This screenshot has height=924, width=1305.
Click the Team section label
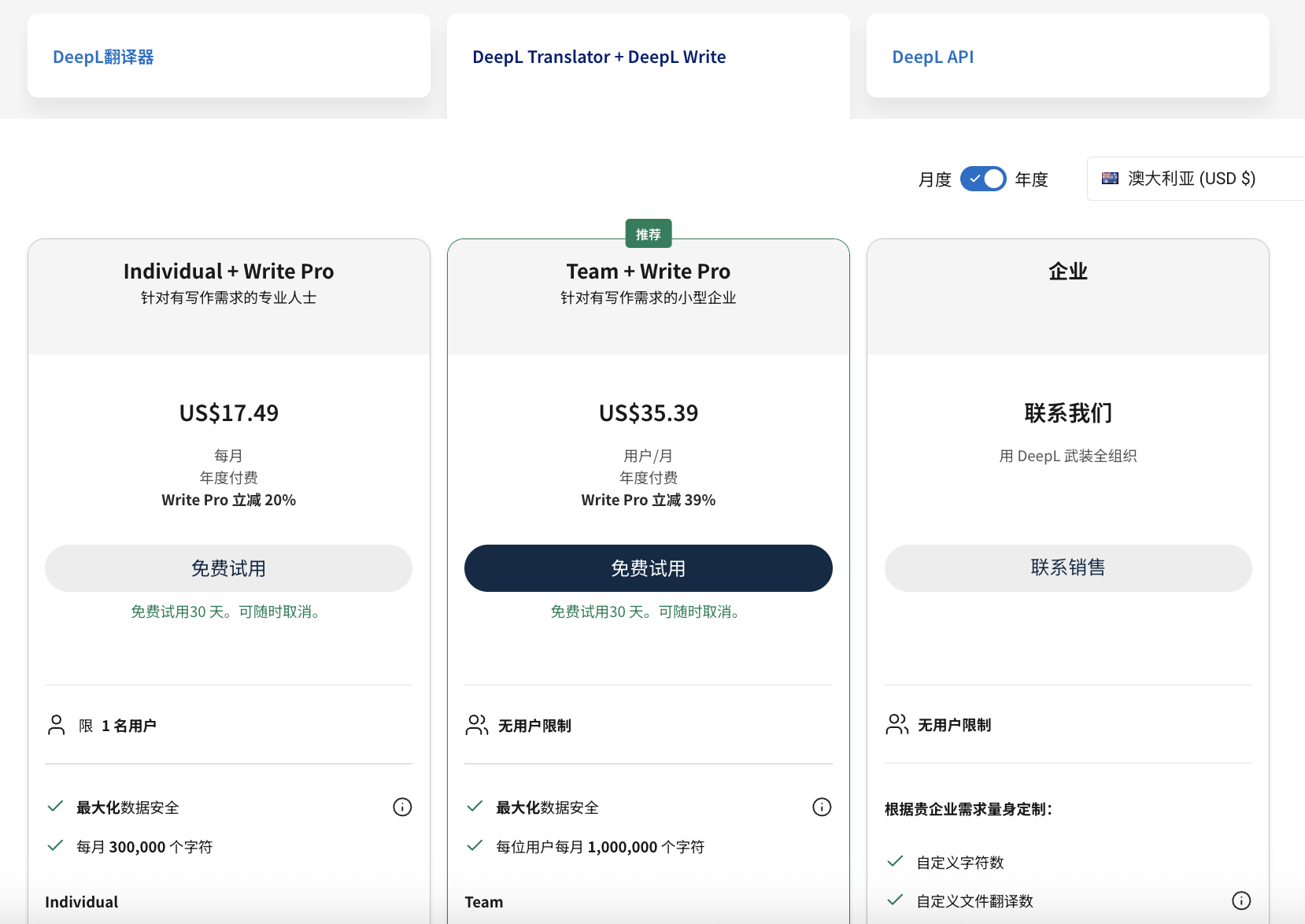click(484, 902)
